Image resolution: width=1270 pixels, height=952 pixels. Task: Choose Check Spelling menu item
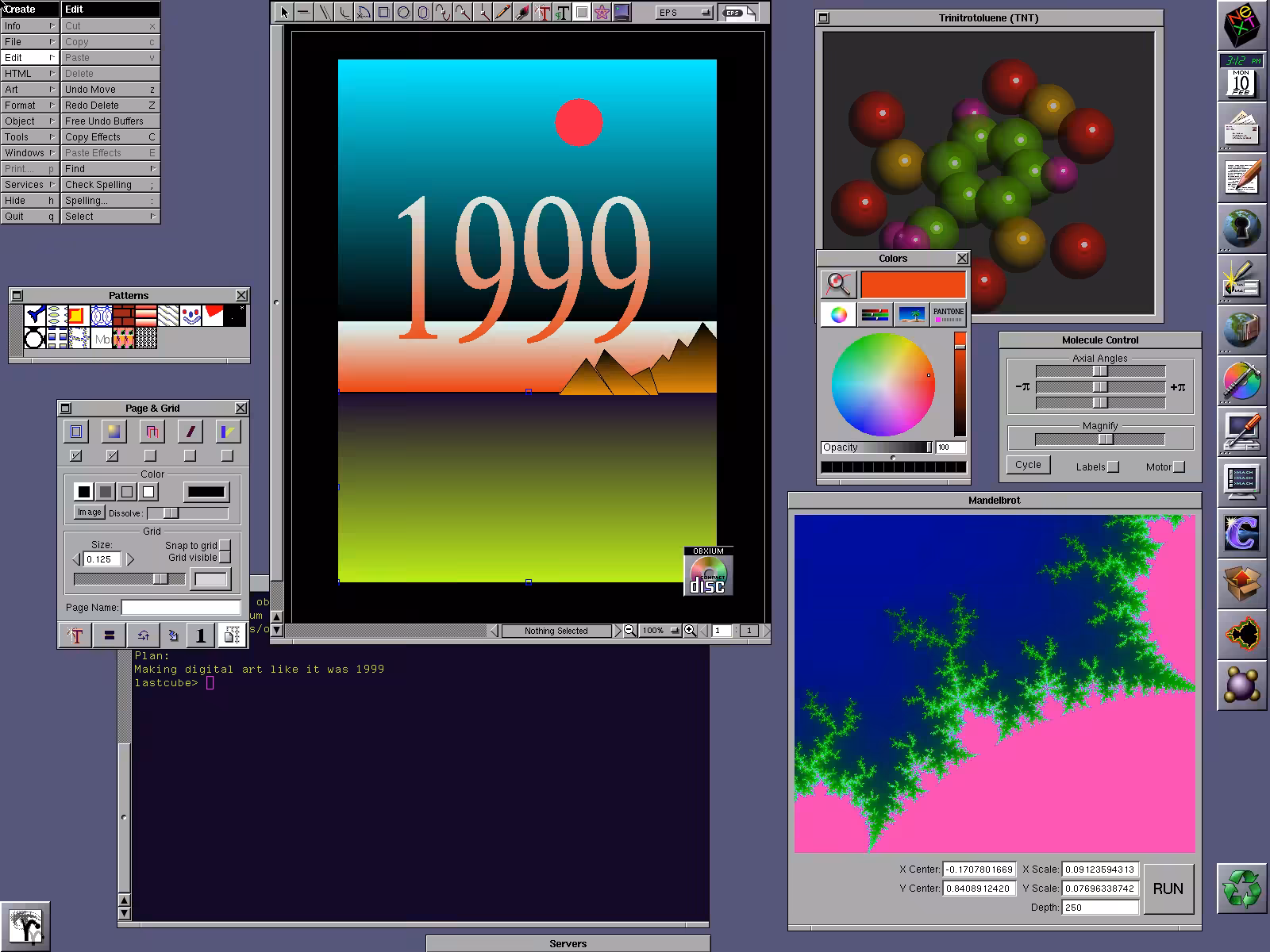(x=110, y=185)
